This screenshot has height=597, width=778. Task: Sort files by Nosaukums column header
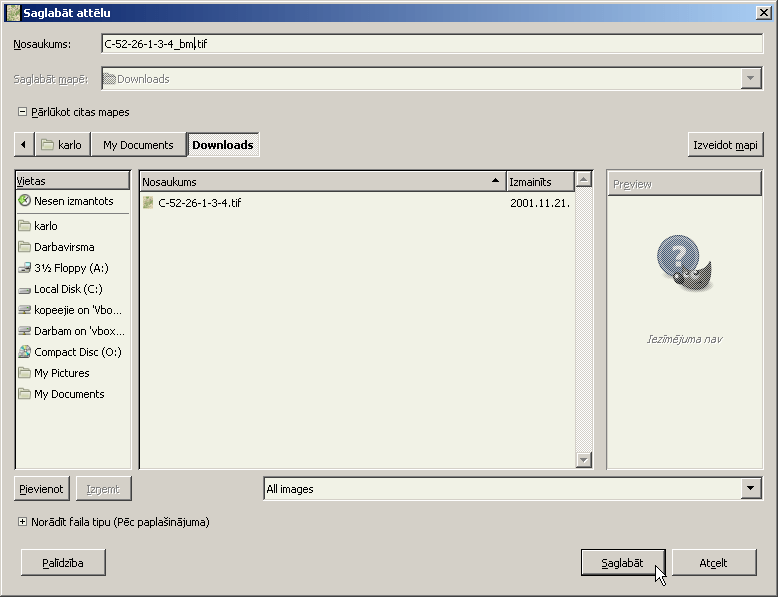[323, 182]
